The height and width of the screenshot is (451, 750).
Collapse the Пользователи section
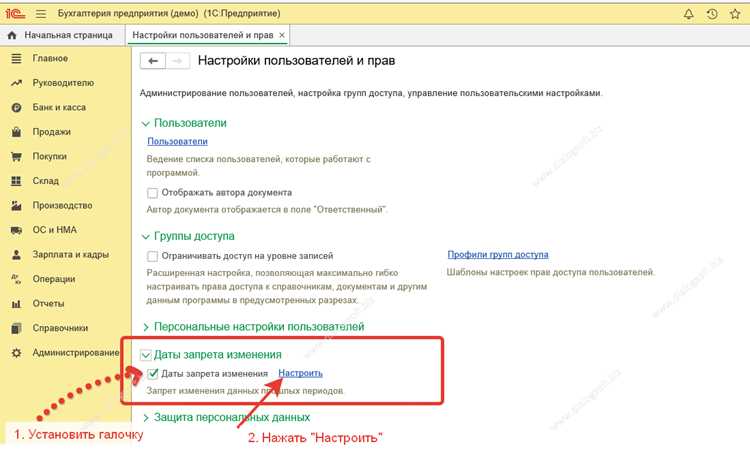pos(145,124)
